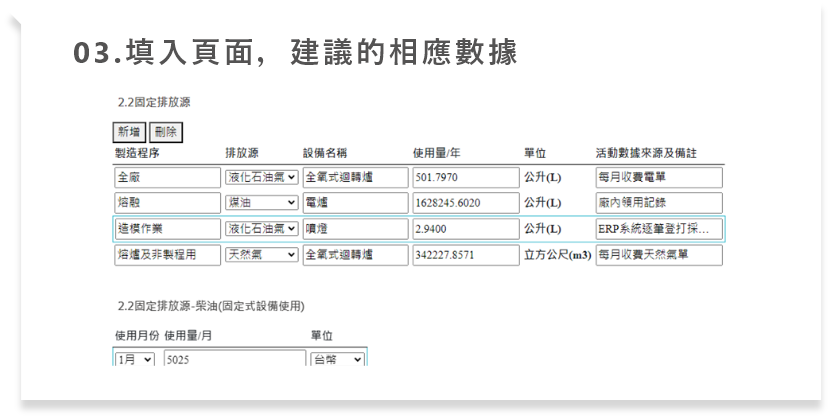Click notes field starting with ERP系統

tap(659, 229)
